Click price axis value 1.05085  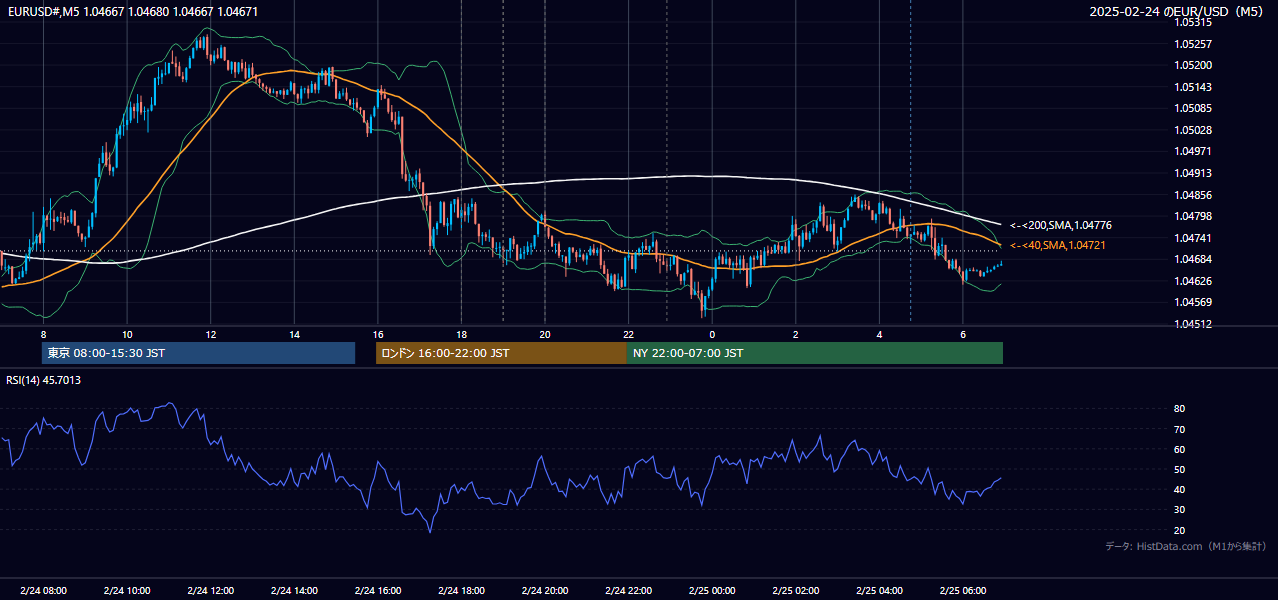(x=1193, y=108)
